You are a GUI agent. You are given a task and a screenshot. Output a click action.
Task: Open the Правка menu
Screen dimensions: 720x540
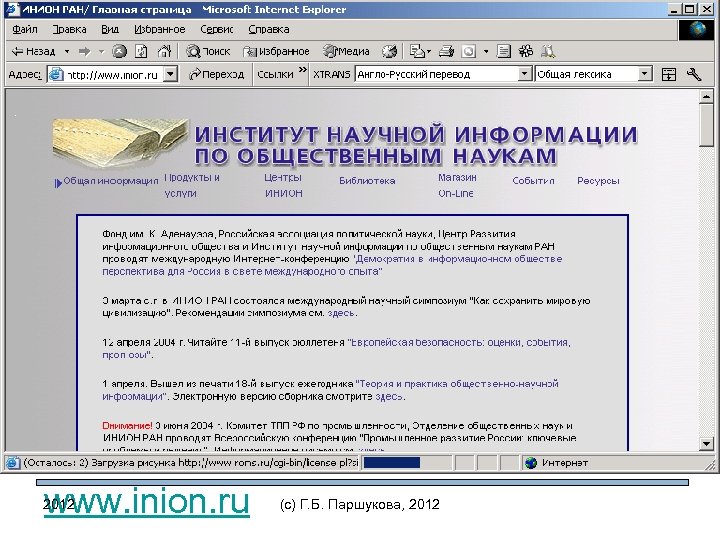69,29
